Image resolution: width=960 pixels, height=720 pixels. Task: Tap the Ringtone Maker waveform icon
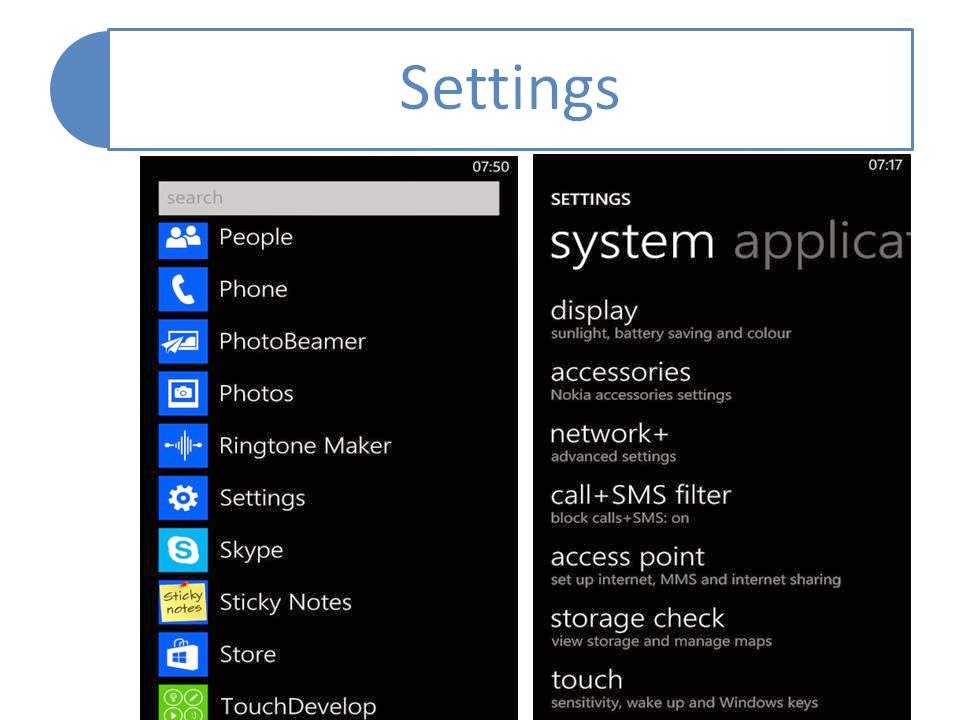[183, 446]
